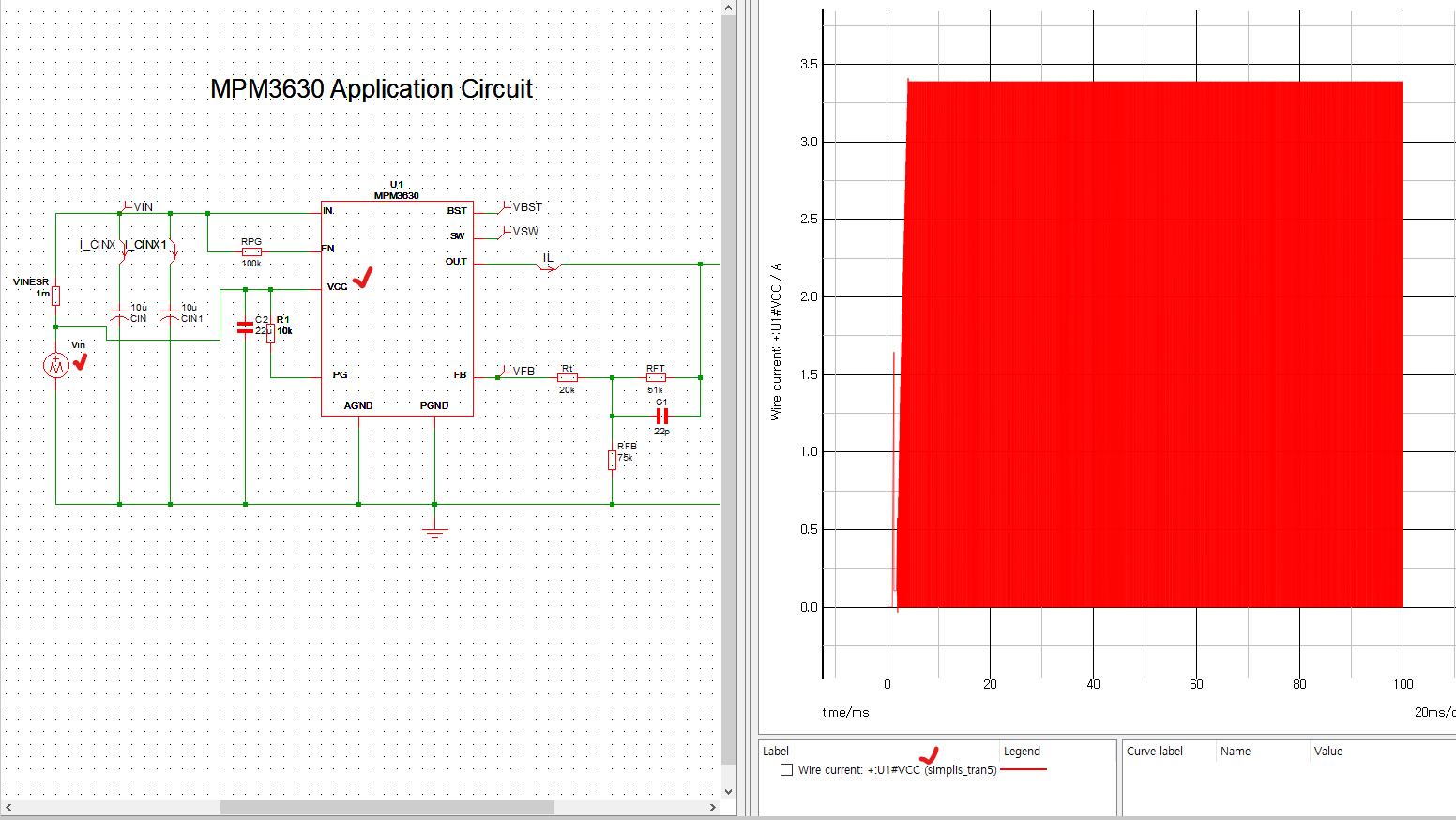The width and height of the screenshot is (1456, 820).
Task: Select the Vin voltage source symbol
Action: pos(56,366)
